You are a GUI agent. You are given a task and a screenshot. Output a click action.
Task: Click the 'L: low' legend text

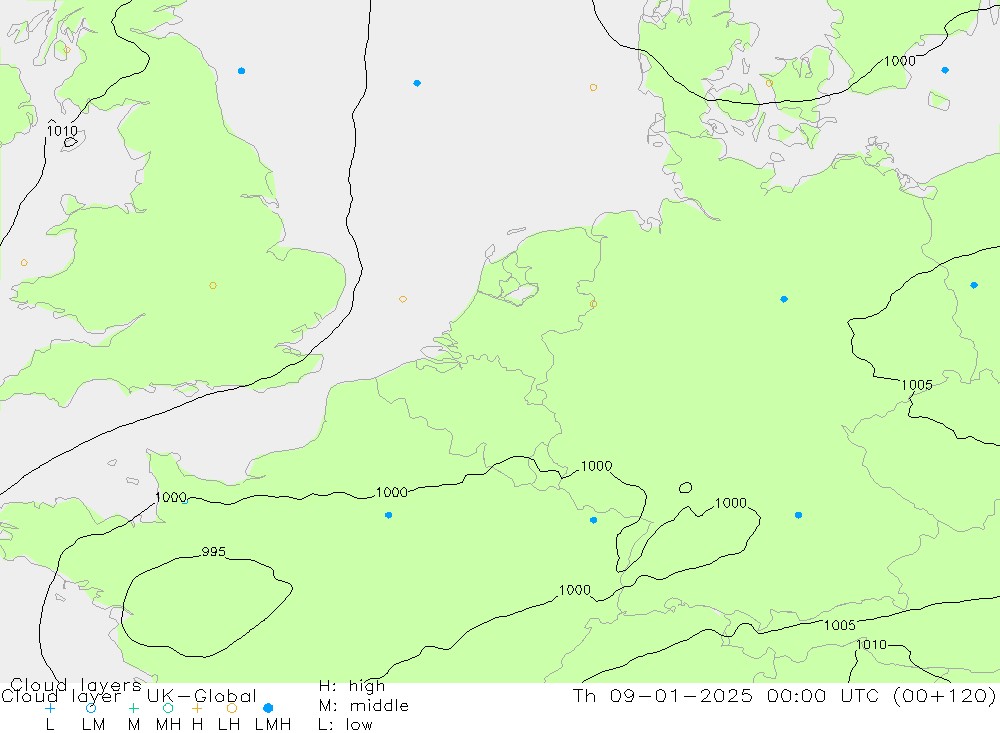click(345, 725)
